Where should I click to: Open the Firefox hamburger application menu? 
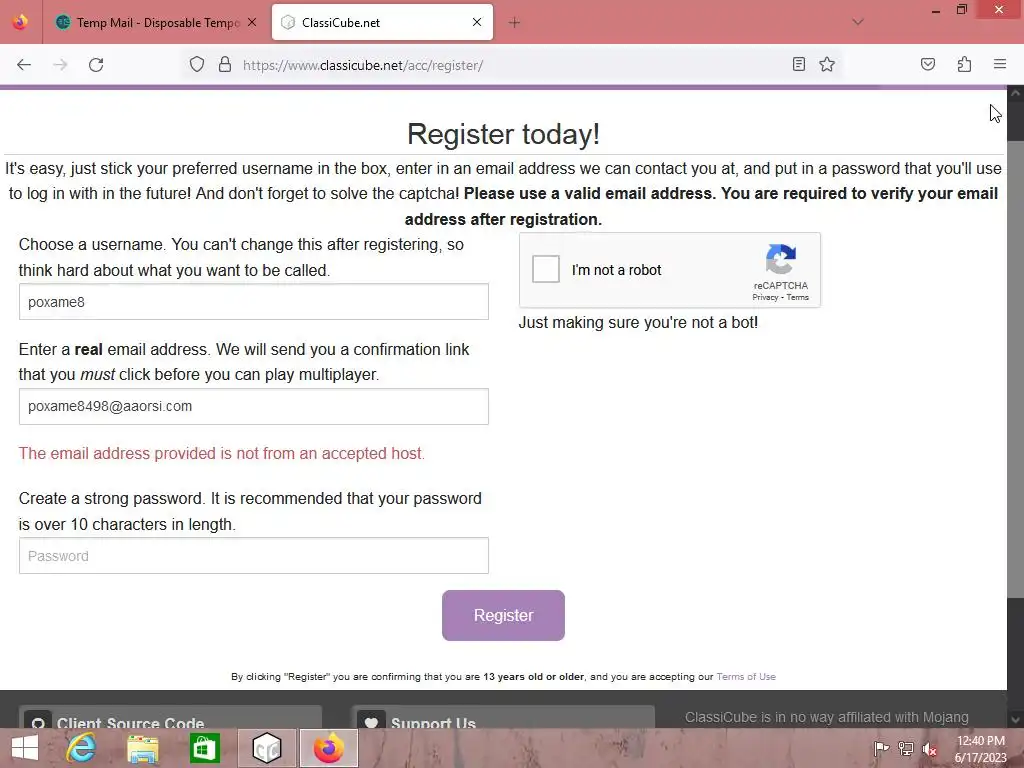tap(999, 64)
